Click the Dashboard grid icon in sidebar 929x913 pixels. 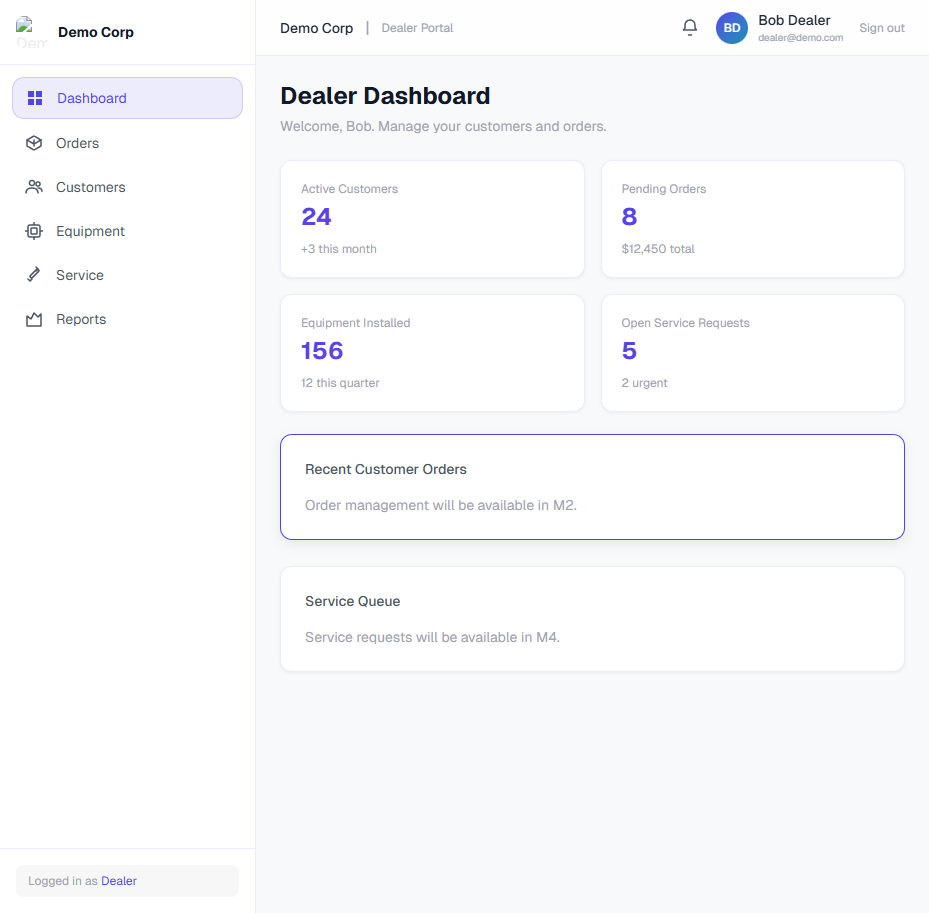35,98
